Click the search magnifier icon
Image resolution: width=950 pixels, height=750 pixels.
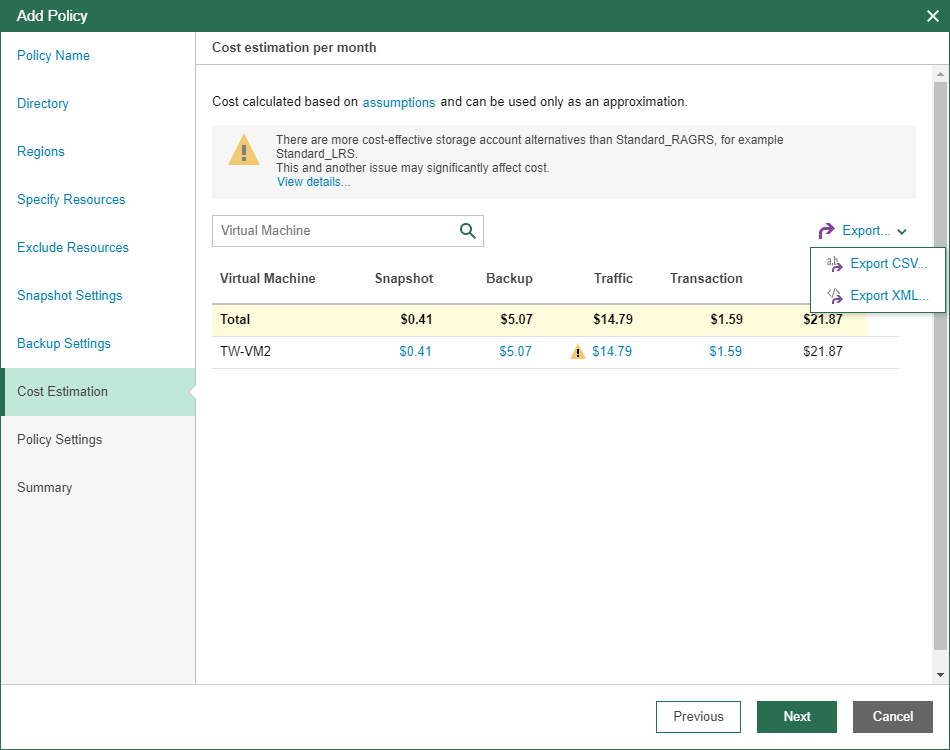coord(468,231)
